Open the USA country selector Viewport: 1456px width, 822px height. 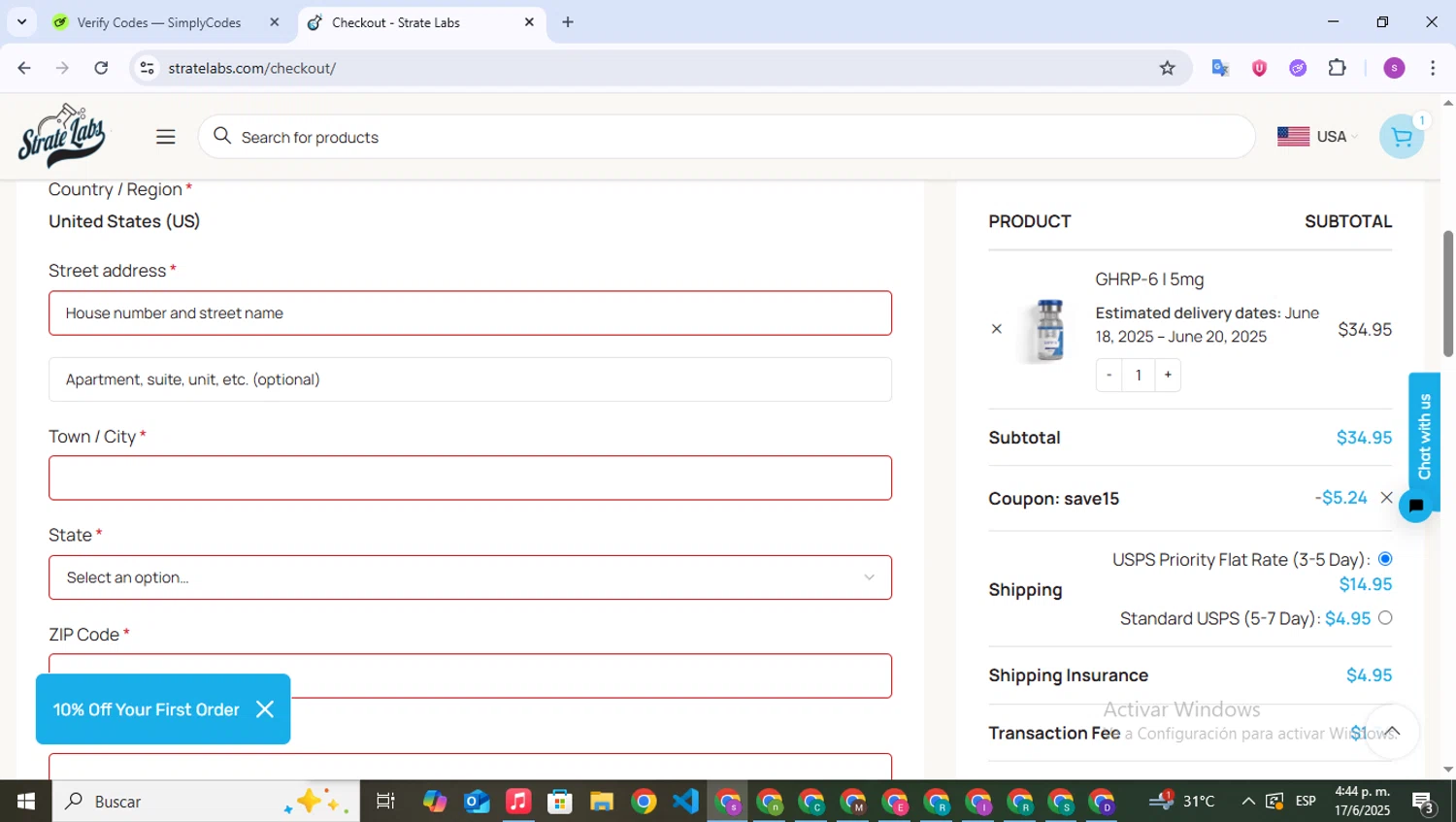point(1317,137)
